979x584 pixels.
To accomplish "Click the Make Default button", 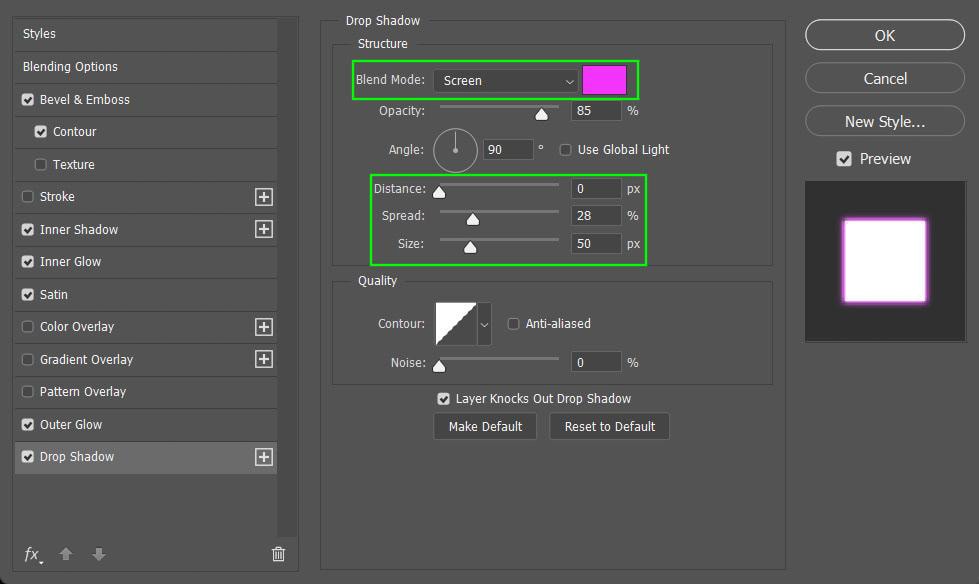I will [x=485, y=427].
